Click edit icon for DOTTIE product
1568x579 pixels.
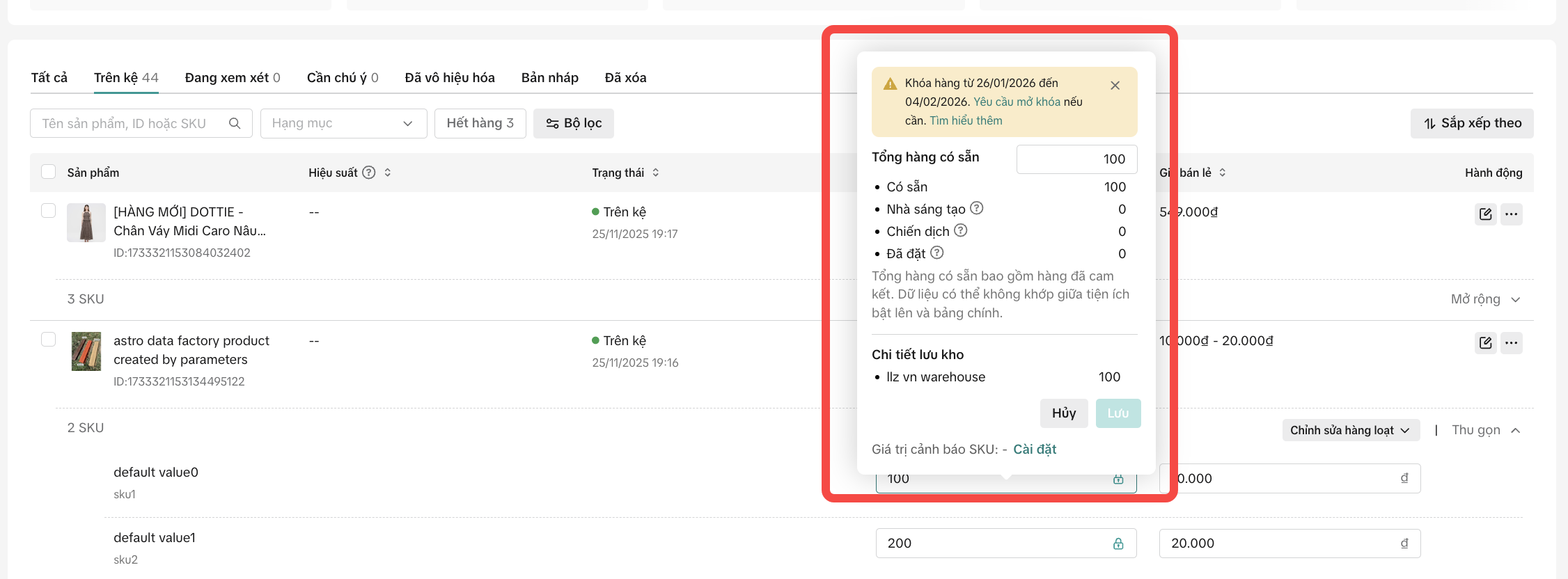point(1485,214)
